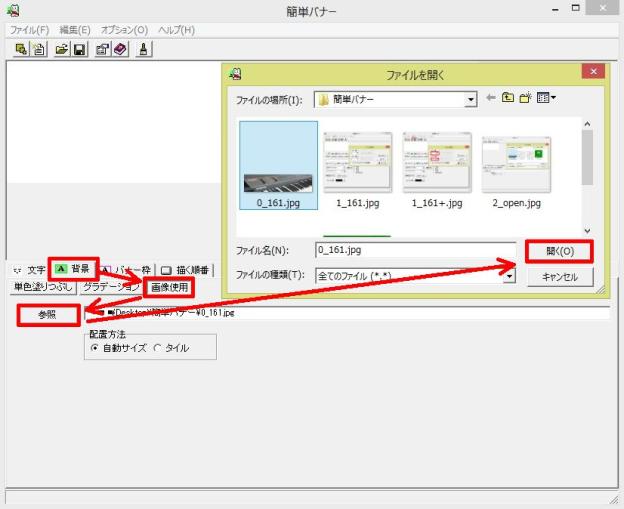Click the ファイル名 input field

click(416, 250)
